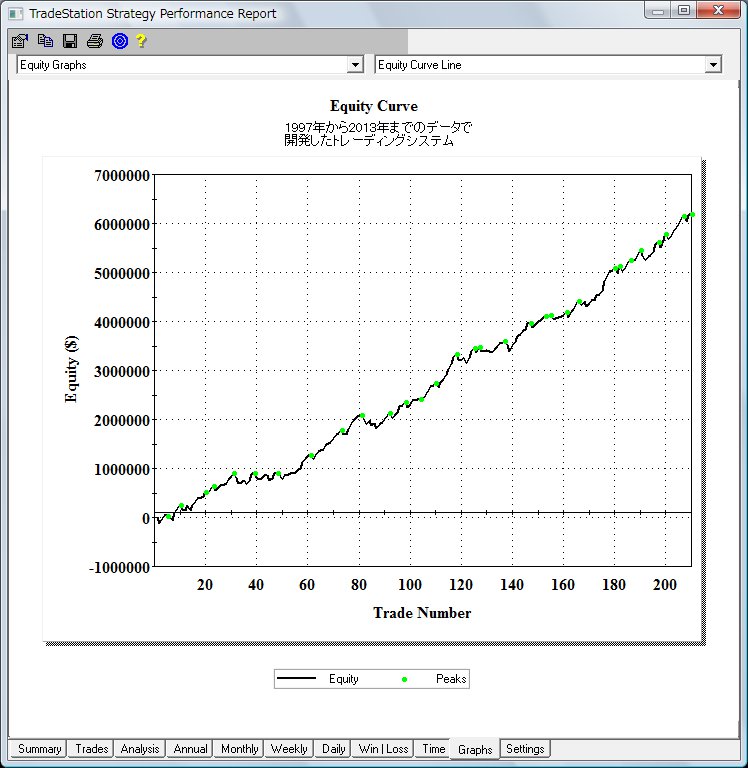Expand the Equity Curve Line dropdown arrow

click(x=713, y=65)
